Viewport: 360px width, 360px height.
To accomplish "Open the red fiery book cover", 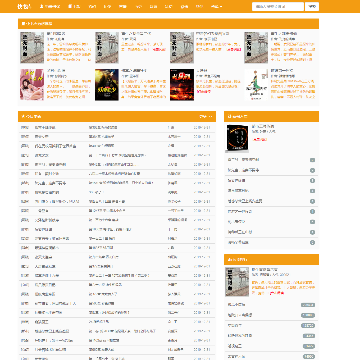I will 182,85.
